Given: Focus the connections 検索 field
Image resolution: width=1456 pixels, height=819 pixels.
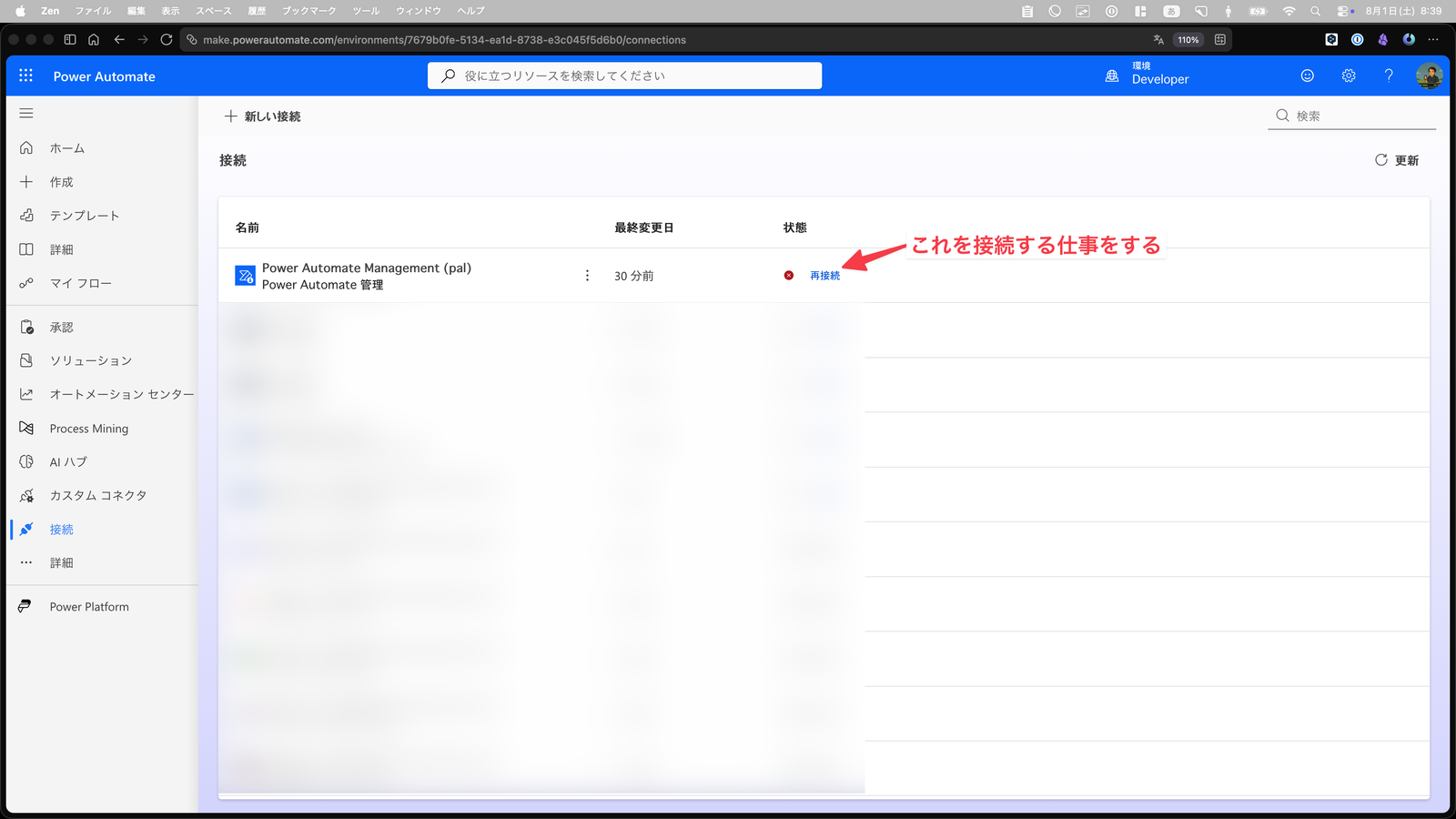Looking at the screenshot, I should point(1352,116).
